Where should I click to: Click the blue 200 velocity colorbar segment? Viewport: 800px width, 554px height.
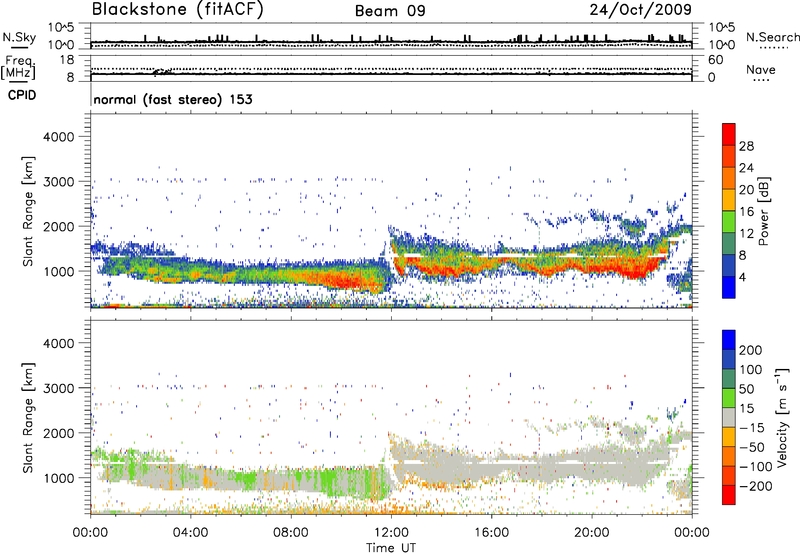click(x=729, y=340)
